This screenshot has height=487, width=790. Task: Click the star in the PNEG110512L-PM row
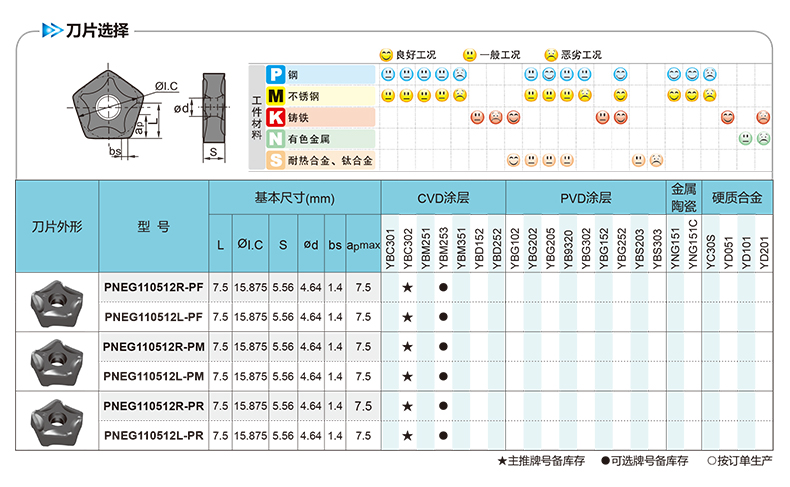408,376
